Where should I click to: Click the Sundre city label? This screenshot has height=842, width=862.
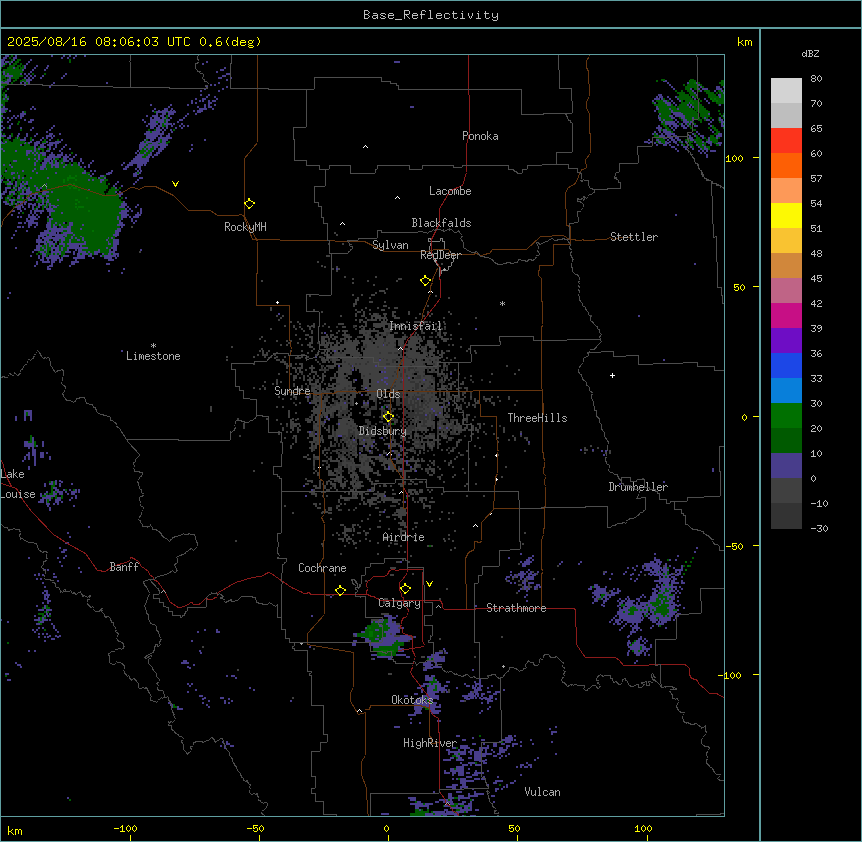[292, 391]
